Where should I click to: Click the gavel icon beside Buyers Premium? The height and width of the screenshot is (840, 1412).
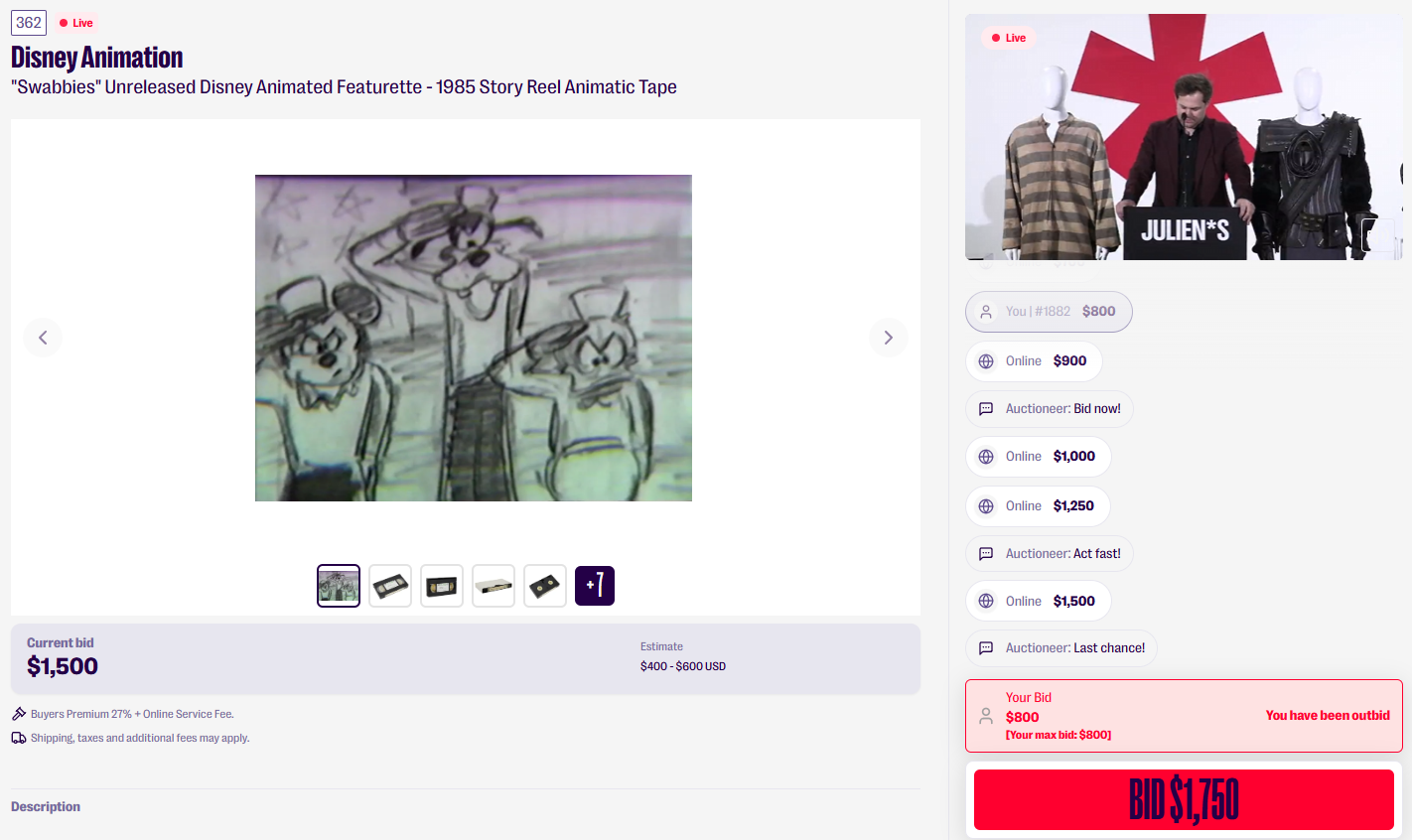coord(19,714)
